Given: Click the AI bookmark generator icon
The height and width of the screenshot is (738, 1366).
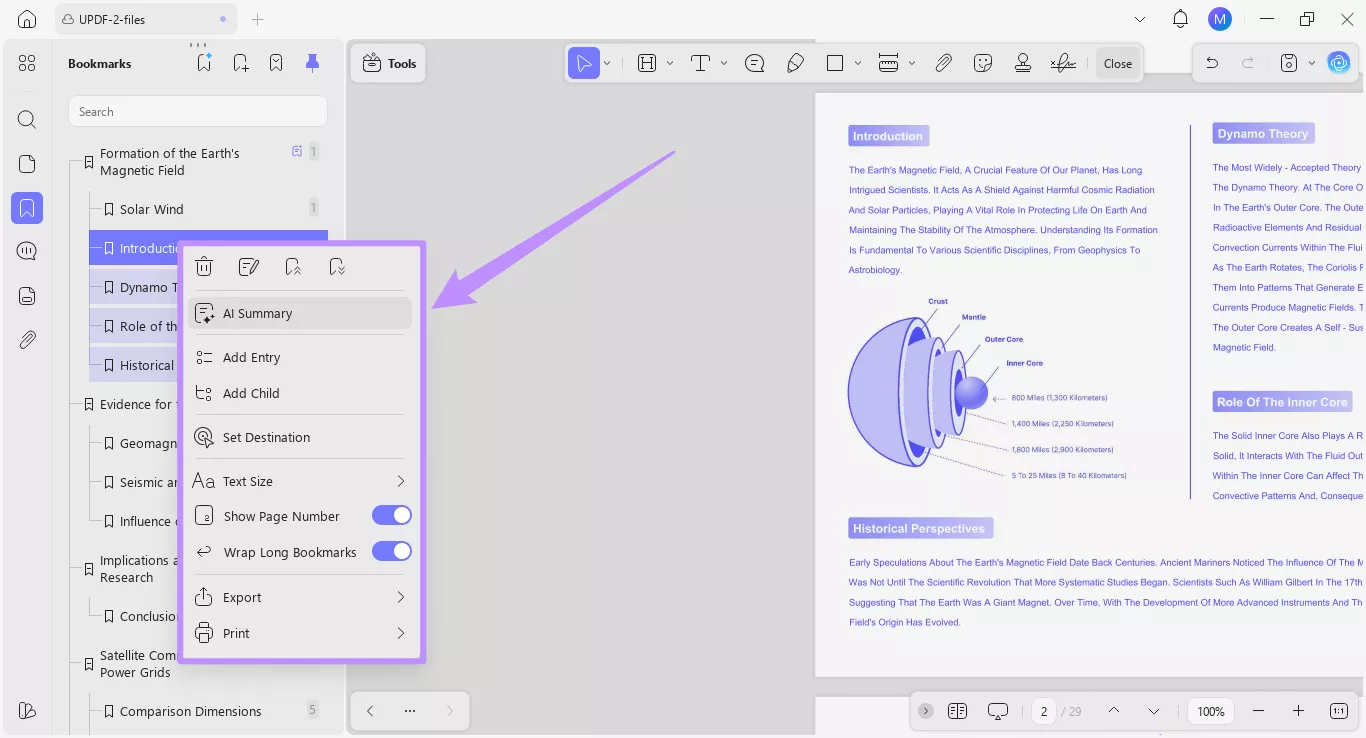Looking at the screenshot, I should 204,63.
